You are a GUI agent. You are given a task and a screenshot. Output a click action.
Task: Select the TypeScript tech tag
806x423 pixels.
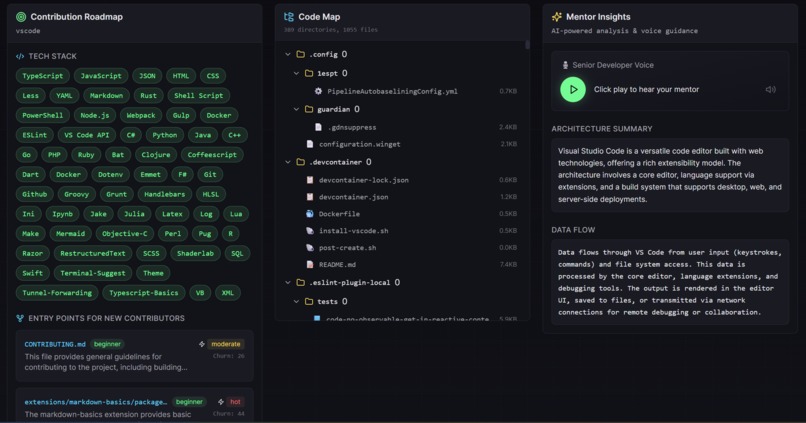(42, 76)
